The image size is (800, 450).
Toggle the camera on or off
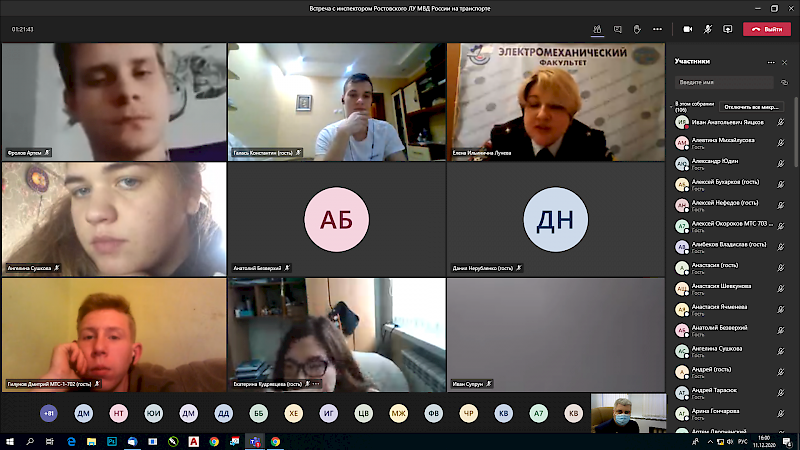686,29
